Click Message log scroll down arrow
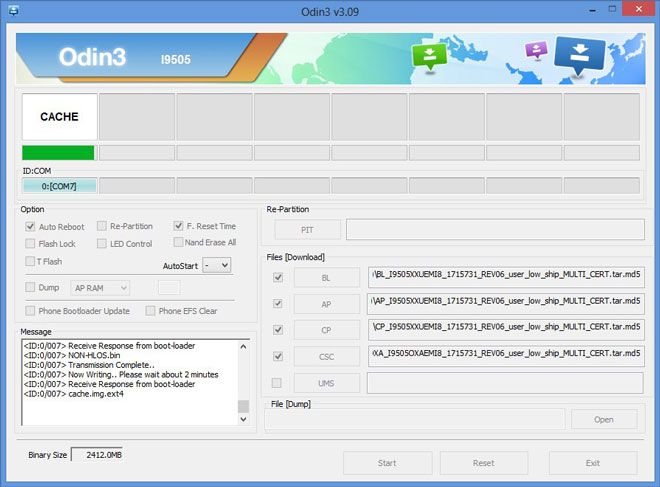The image size is (660, 487). pos(243,419)
